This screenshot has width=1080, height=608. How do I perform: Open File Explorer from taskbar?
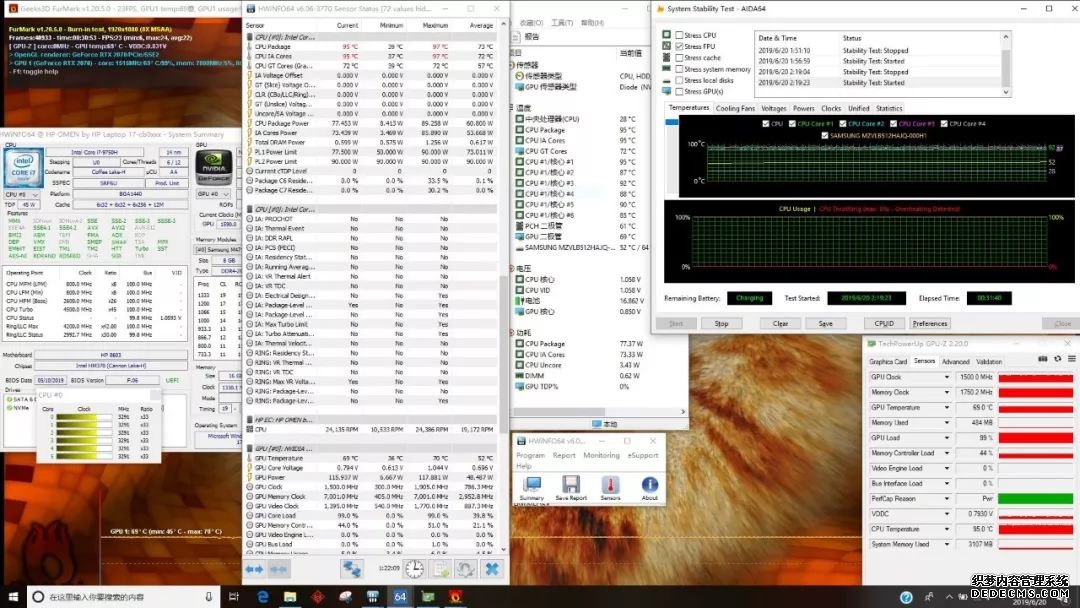click(290, 597)
